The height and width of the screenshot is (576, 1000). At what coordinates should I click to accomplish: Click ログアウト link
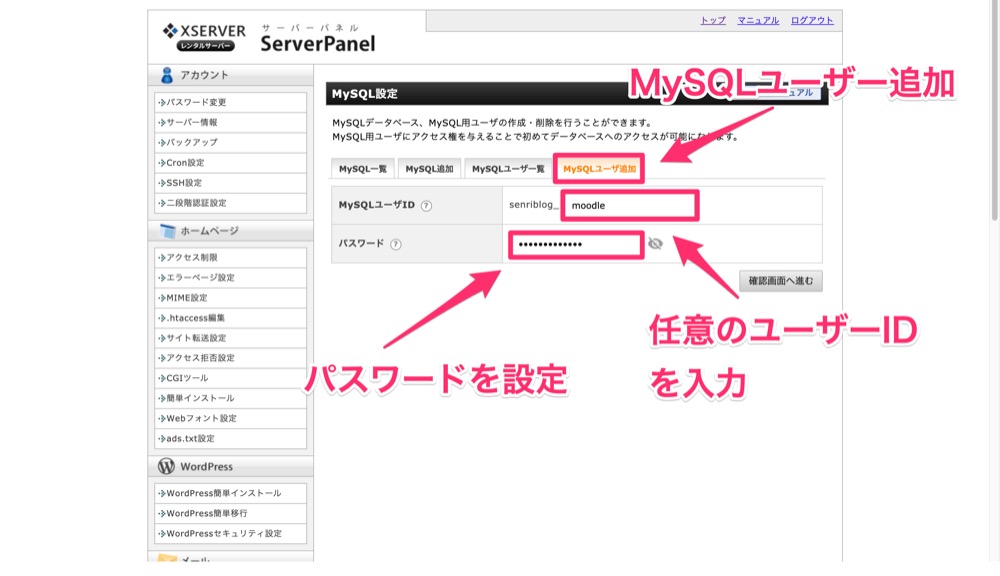point(812,20)
